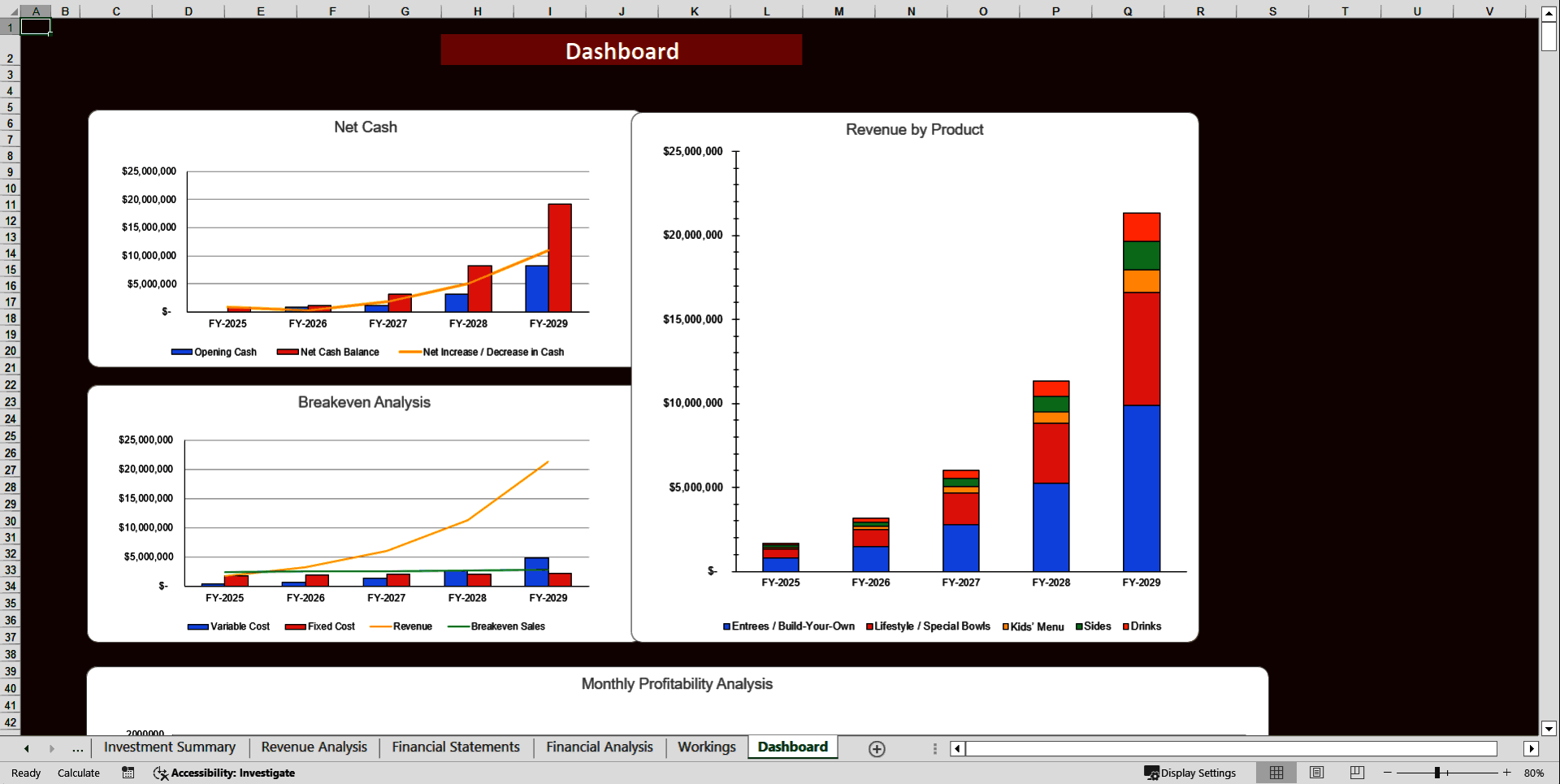
Task: Open Page Layout view icon
Action: (1316, 773)
